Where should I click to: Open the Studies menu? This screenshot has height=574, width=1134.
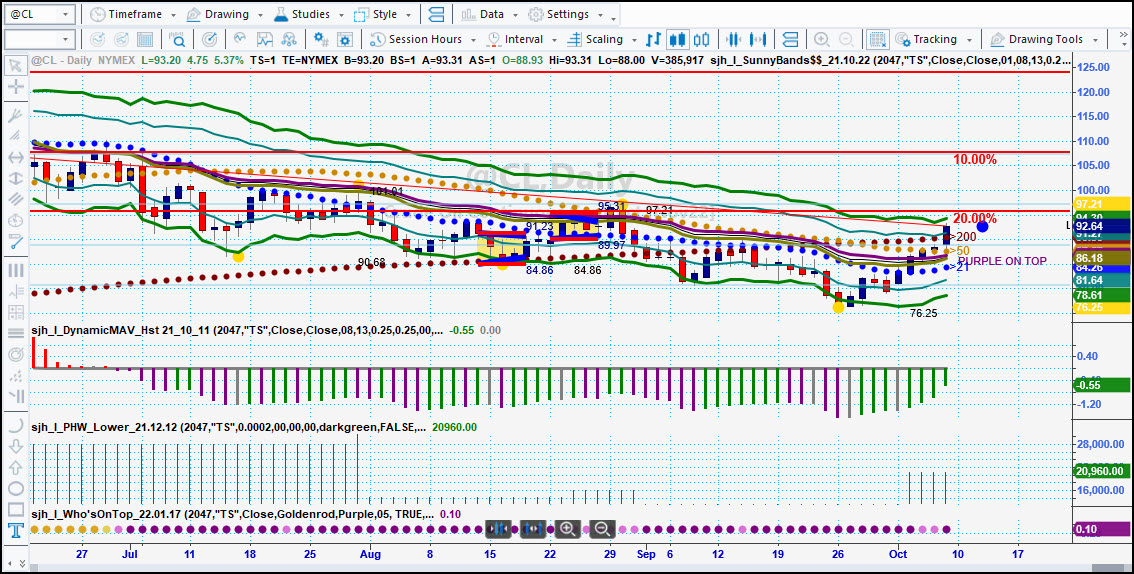click(x=302, y=14)
